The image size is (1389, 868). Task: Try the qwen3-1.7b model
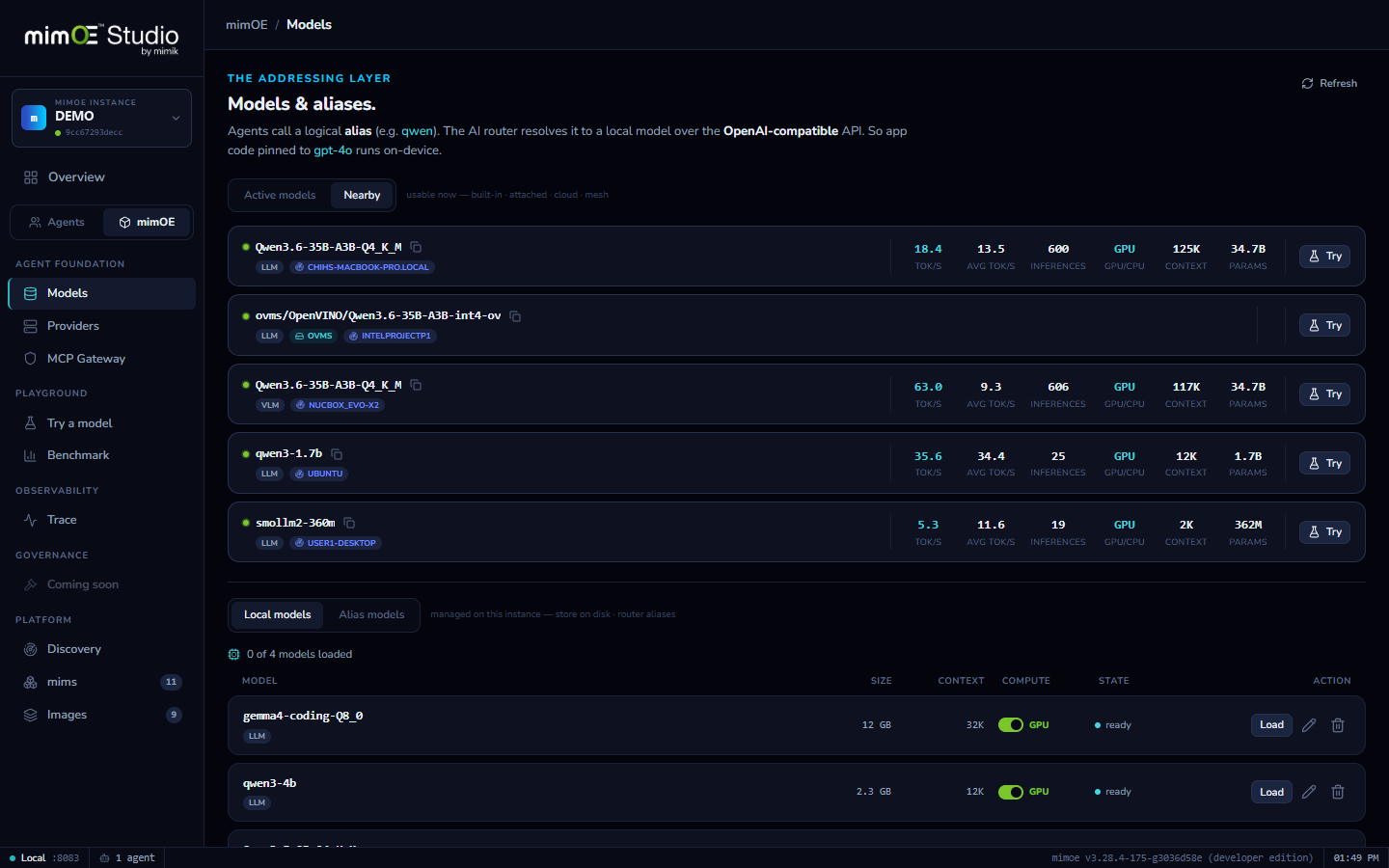coord(1324,464)
